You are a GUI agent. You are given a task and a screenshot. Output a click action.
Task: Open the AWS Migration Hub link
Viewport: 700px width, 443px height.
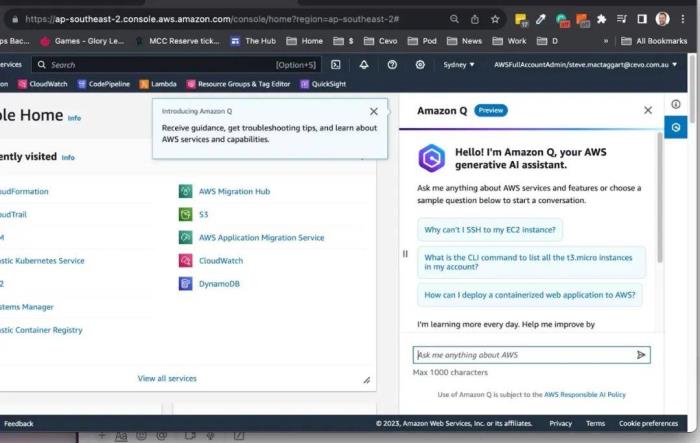pyautogui.click(x=234, y=191)
